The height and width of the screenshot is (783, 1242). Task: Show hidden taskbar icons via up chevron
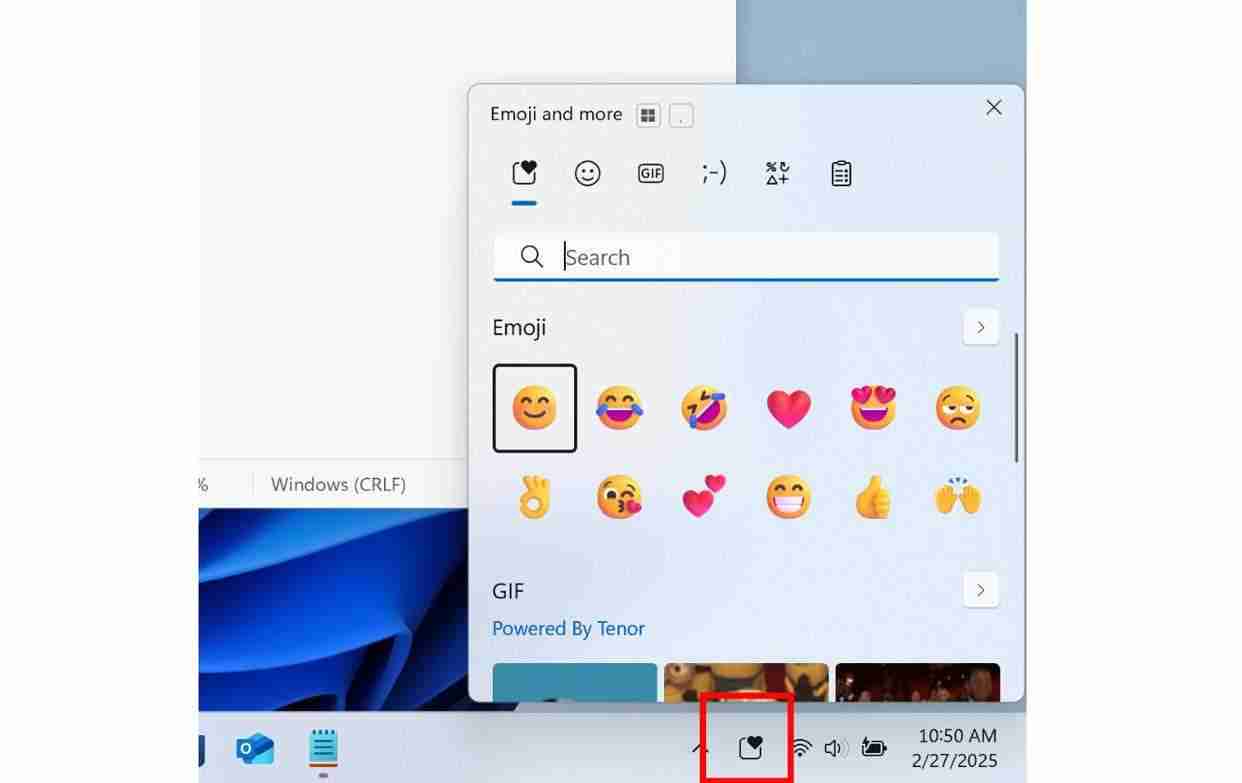(698, 746)
